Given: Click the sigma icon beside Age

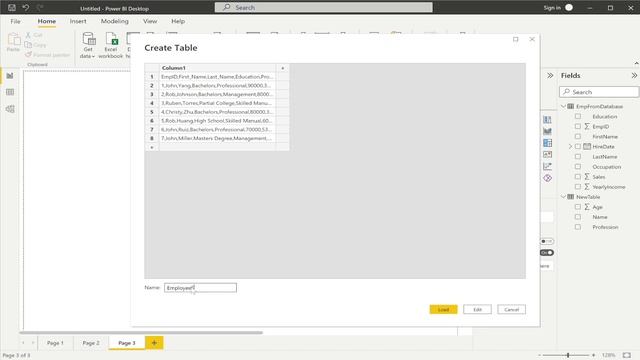Looking at the screenshot, I should pyautogui.click(x=587, y=207).
